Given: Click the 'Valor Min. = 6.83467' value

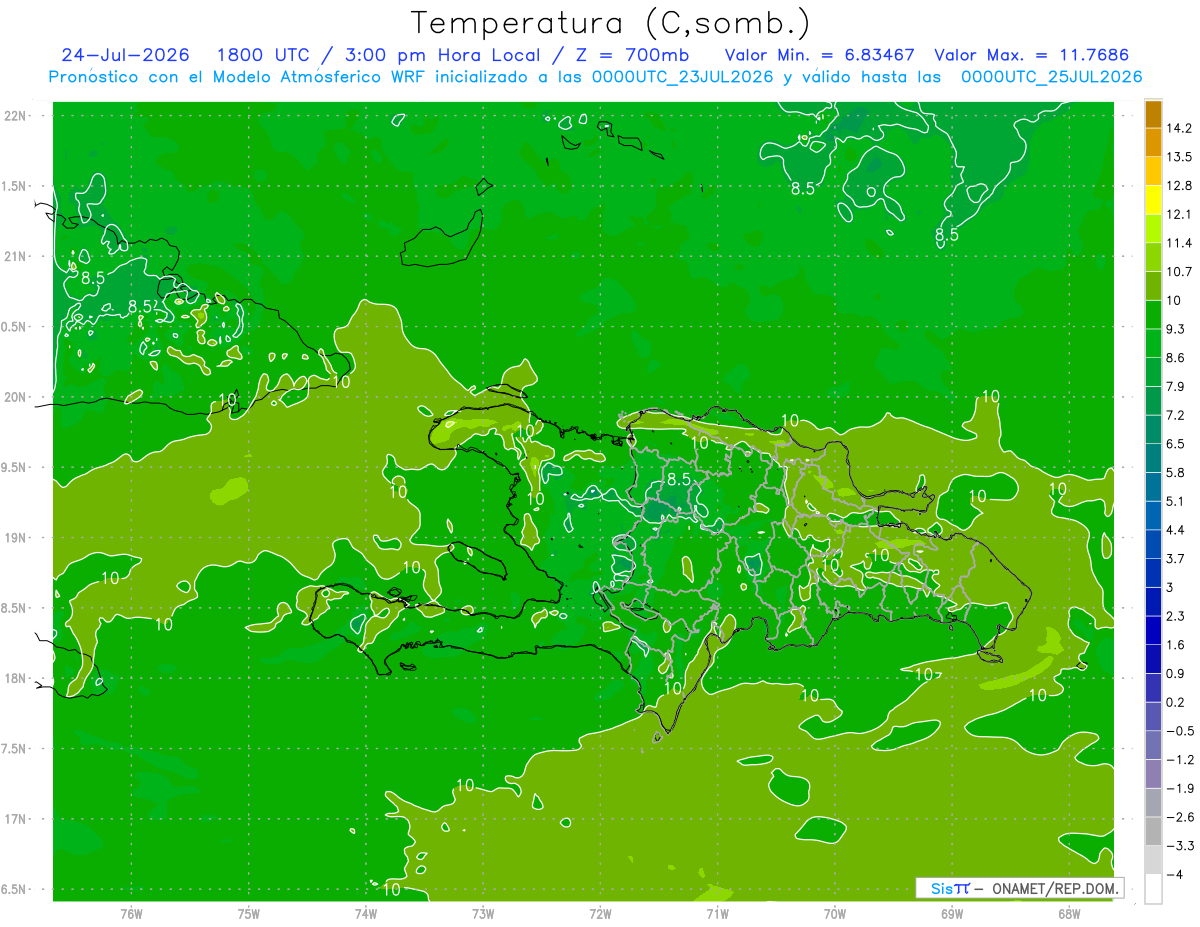Looking at the screenshot, I should click(x=821, y=55).
